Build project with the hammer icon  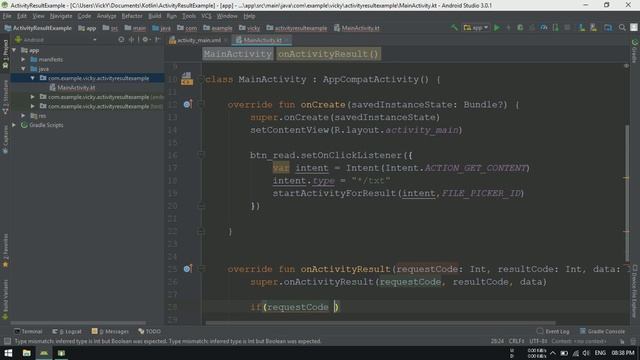pyautogui.click(x=454, y=28)
